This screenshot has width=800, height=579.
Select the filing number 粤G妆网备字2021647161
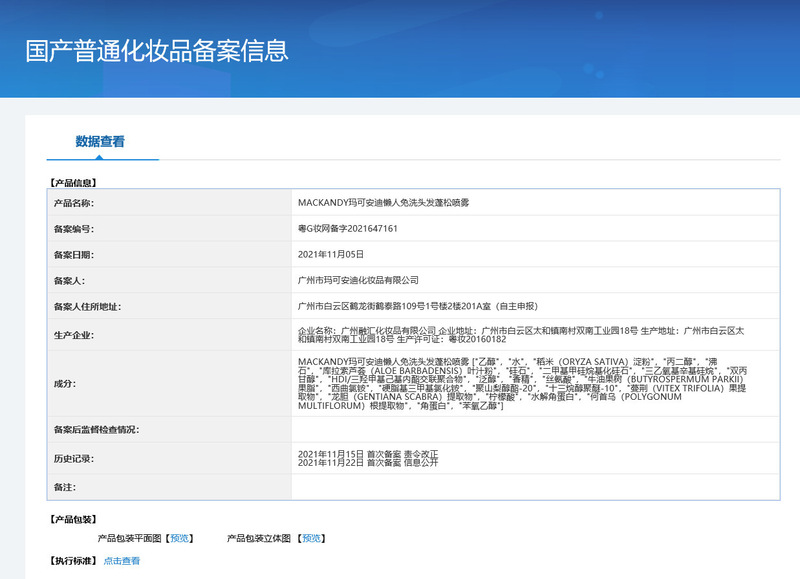347,229
